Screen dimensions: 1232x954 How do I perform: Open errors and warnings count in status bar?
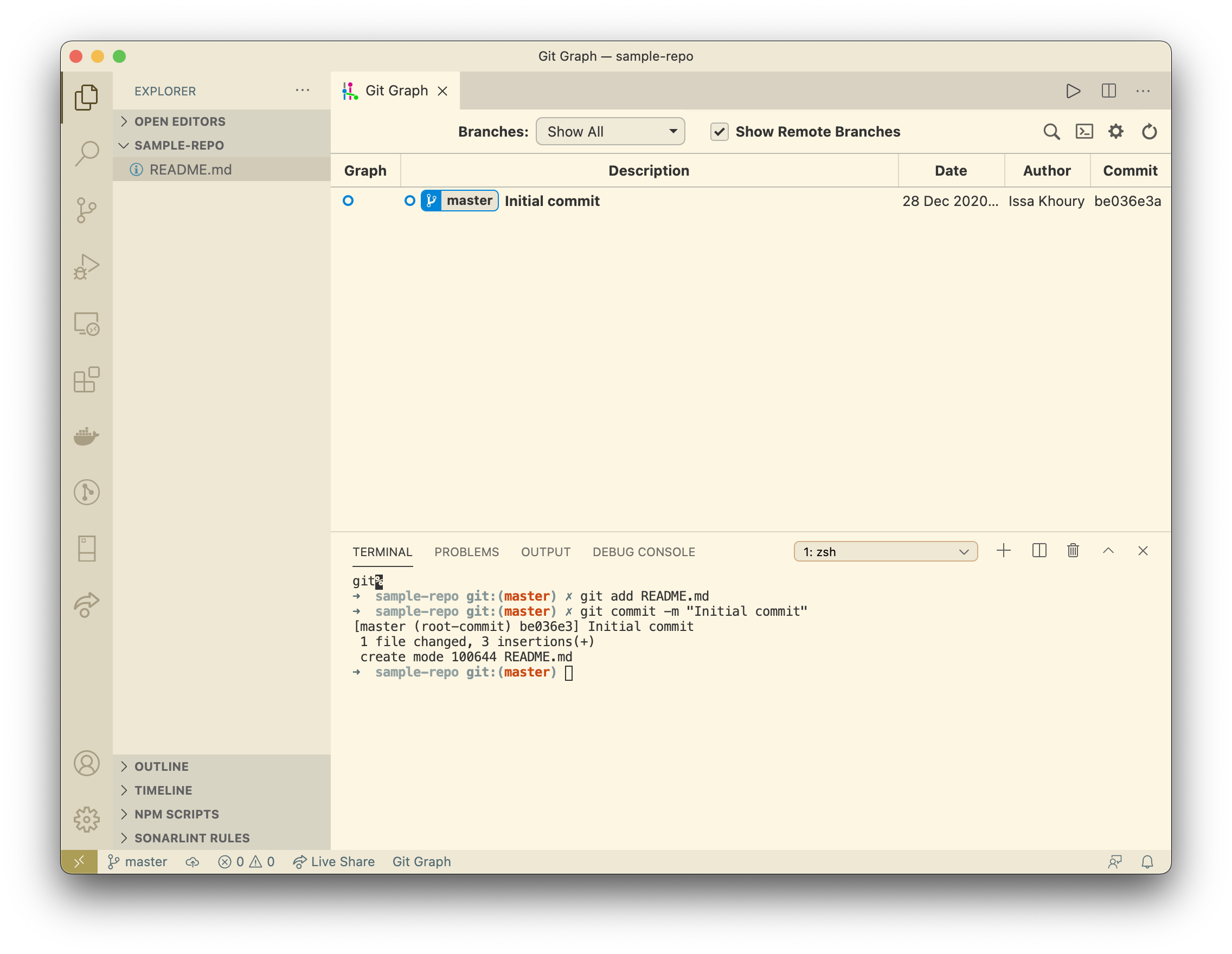[x=246, y=861]
